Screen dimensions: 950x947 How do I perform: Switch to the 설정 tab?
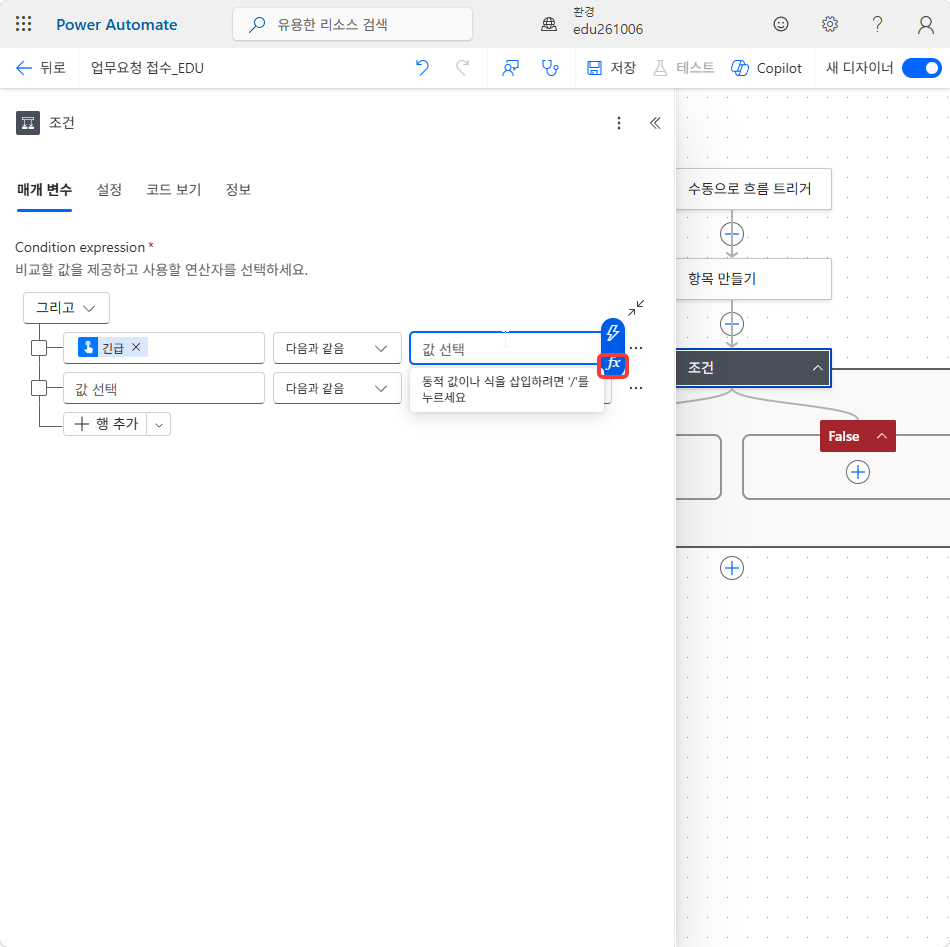(109, 190)
